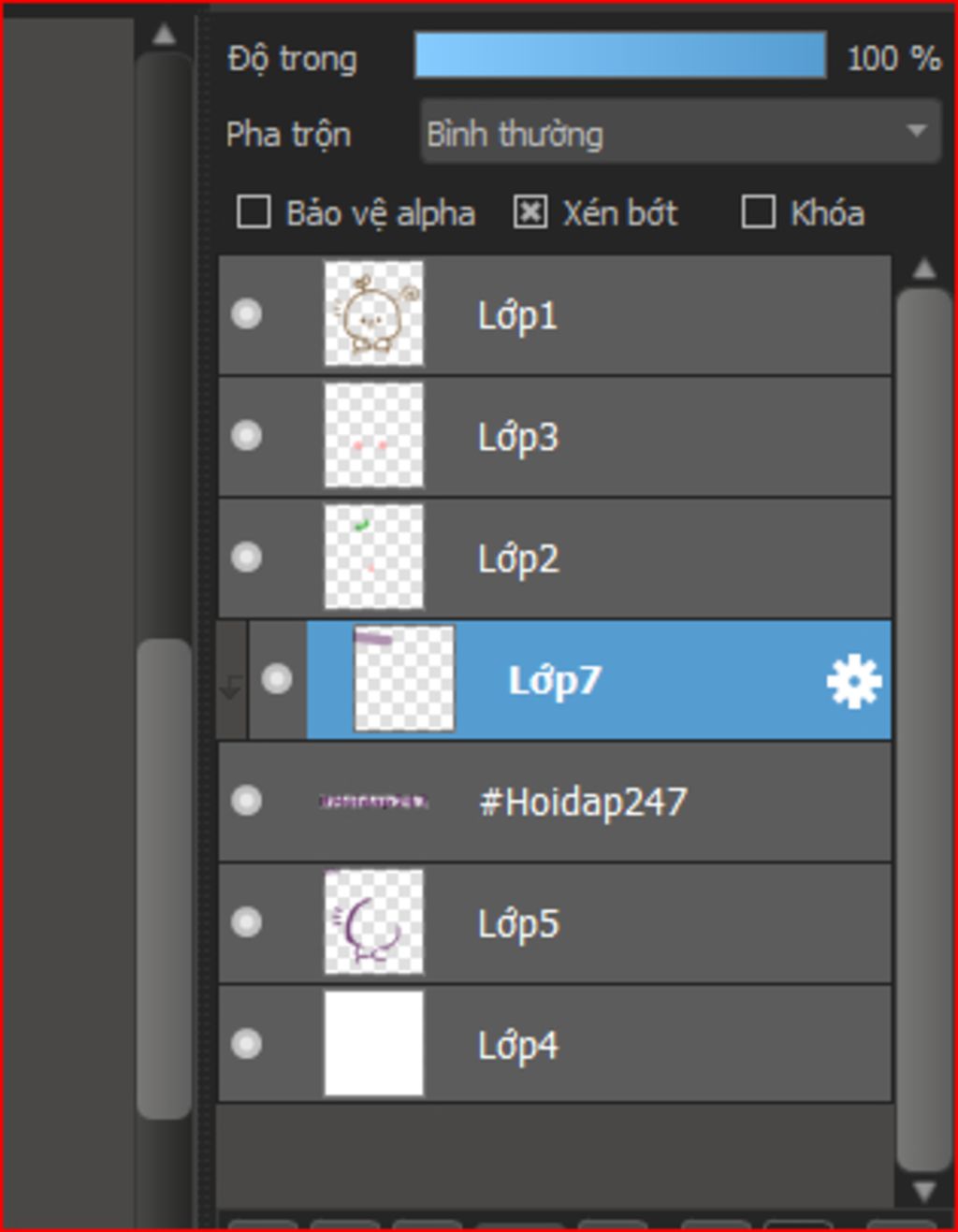Enable the Bảo vệ alpha checkbox

tap(254, 212)
